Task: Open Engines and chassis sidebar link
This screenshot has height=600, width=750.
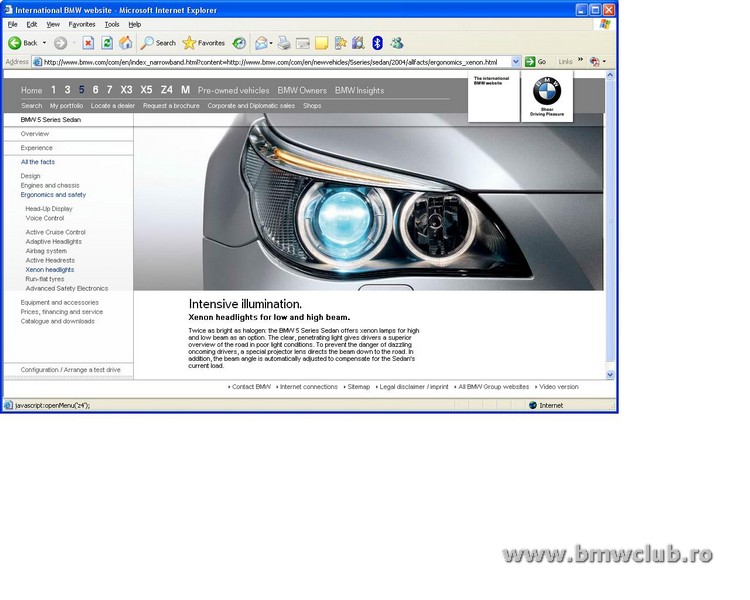Action: tap(50, 185)
